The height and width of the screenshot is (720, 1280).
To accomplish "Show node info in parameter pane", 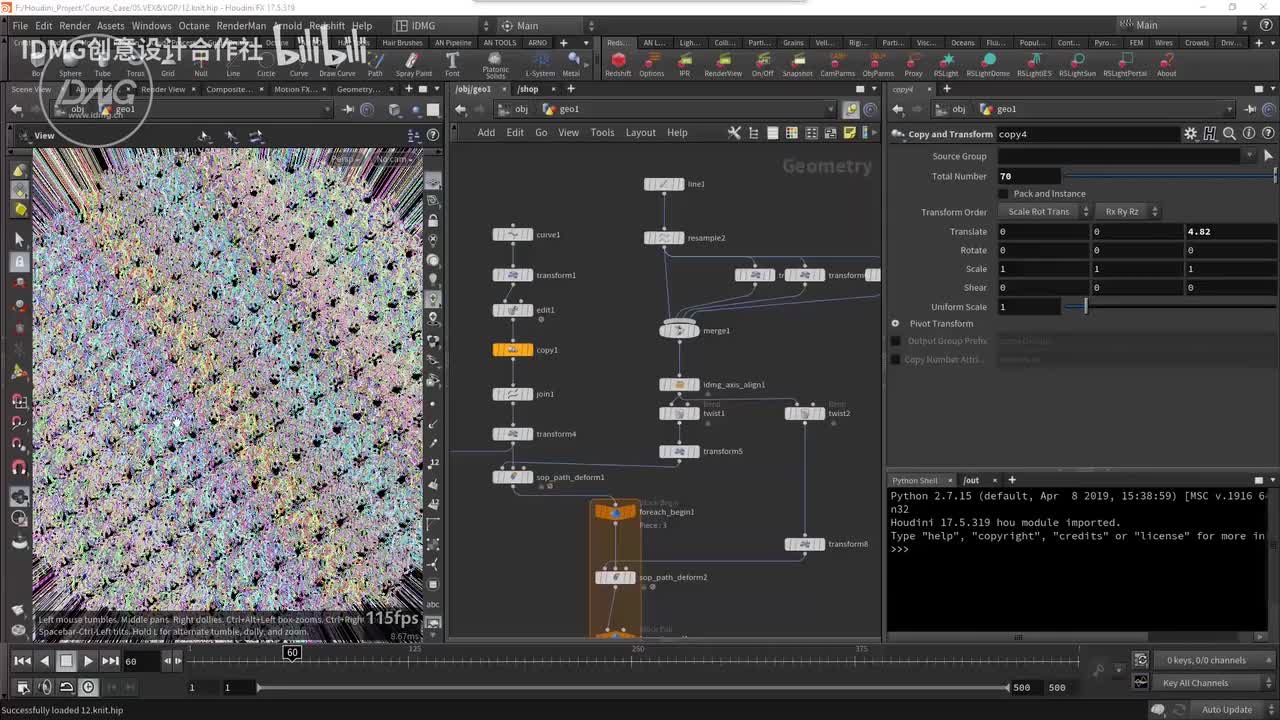I will pos(1249,134).
